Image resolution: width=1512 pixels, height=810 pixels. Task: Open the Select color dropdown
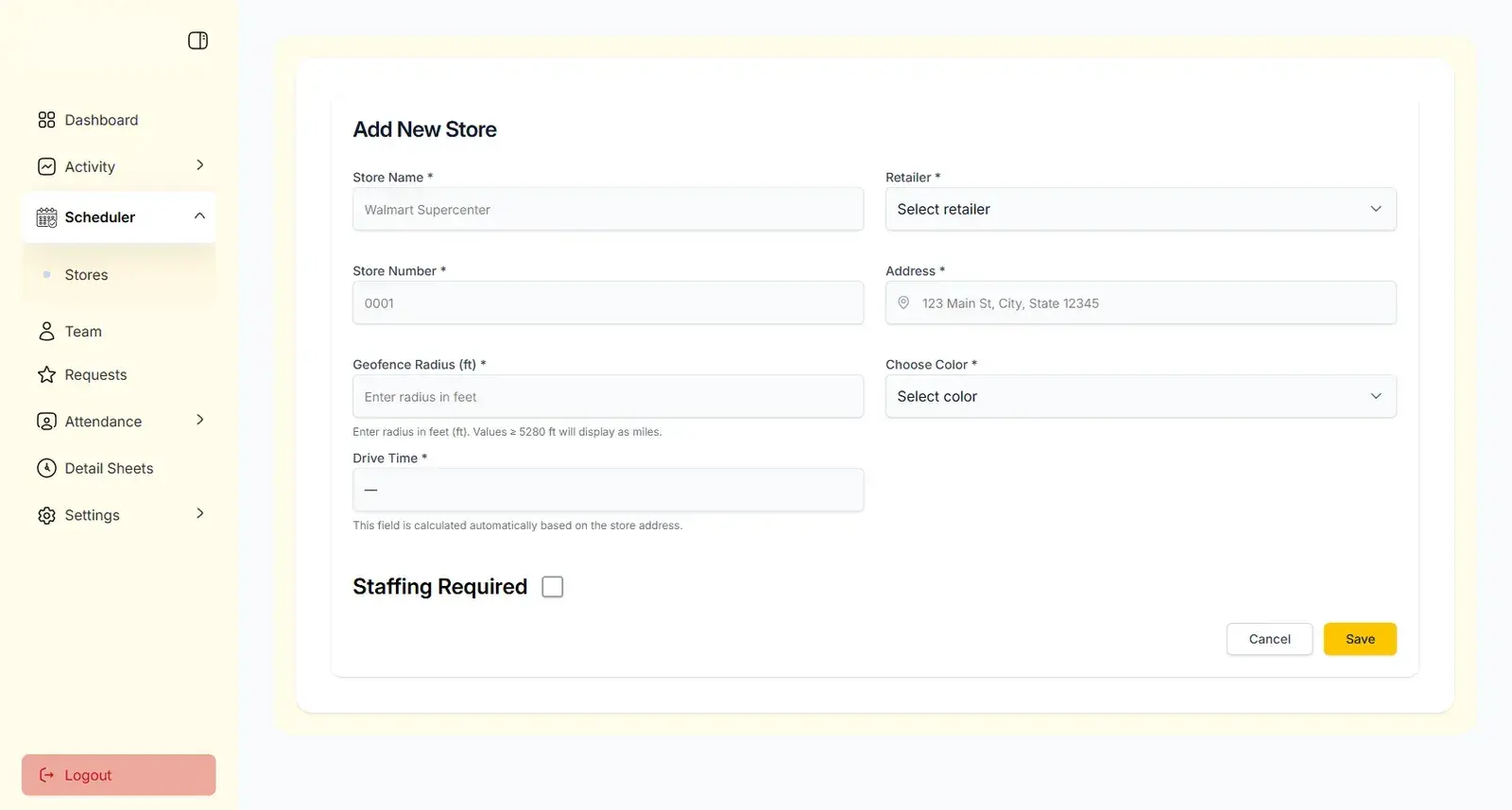tap(1141, 396)
